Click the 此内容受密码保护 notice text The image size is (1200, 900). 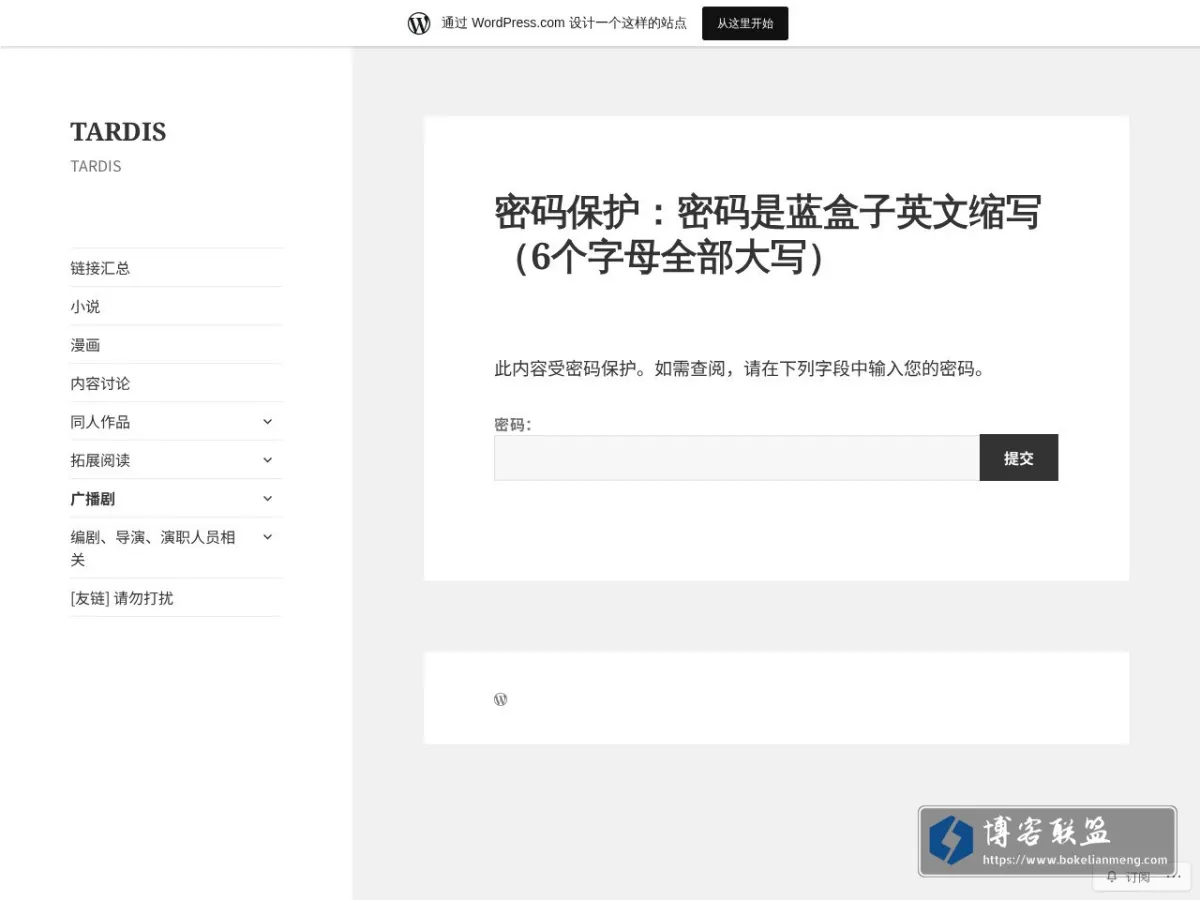(741, 368)
